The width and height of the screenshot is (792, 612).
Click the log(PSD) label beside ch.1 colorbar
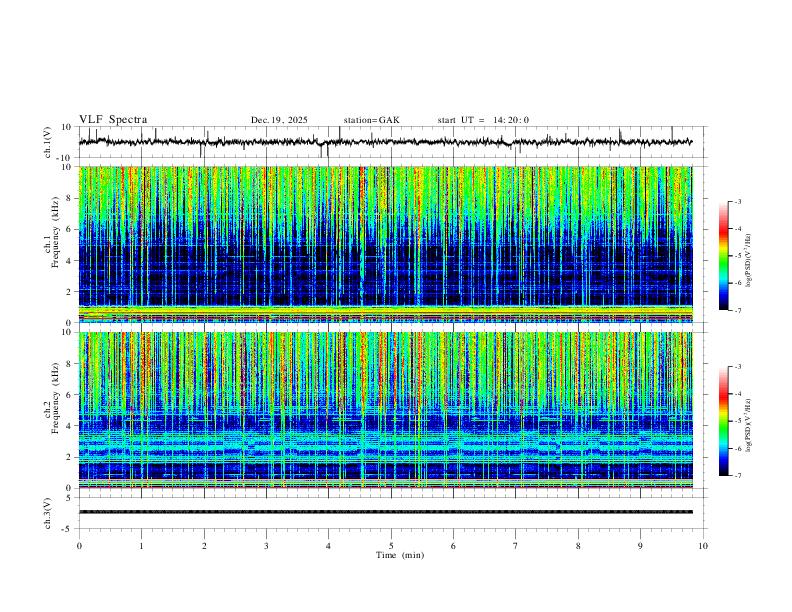tap(748, 261)
